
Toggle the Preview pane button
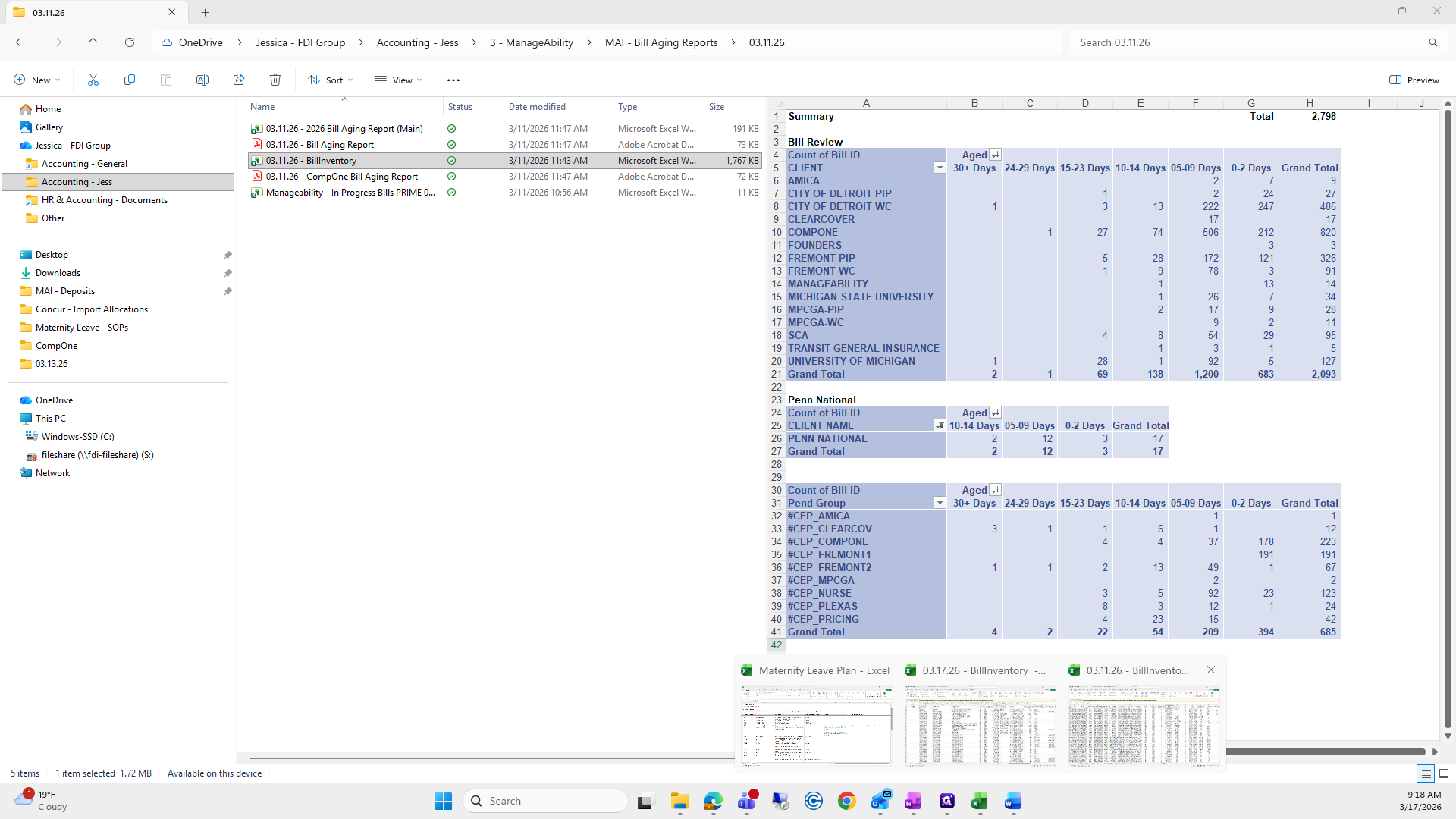[x=1414, y=80]
